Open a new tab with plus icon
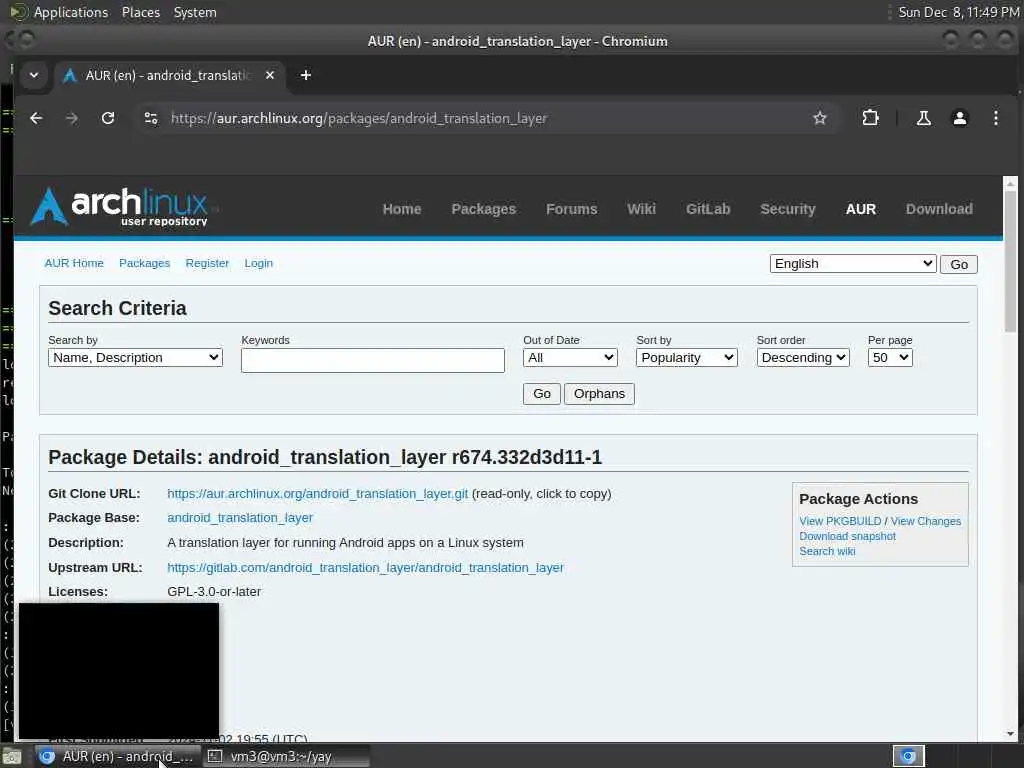Viewport: 1024px width, 768px height. pos(306,75)
